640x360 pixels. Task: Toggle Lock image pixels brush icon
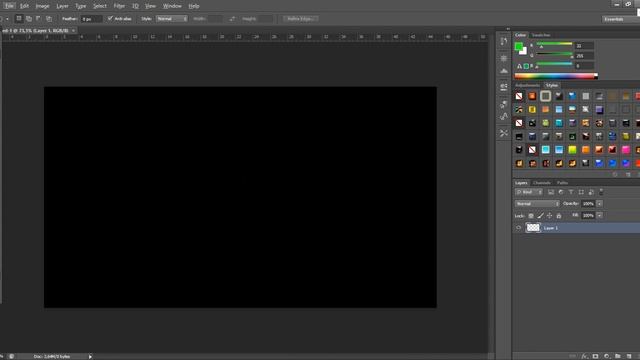(540, 216)
